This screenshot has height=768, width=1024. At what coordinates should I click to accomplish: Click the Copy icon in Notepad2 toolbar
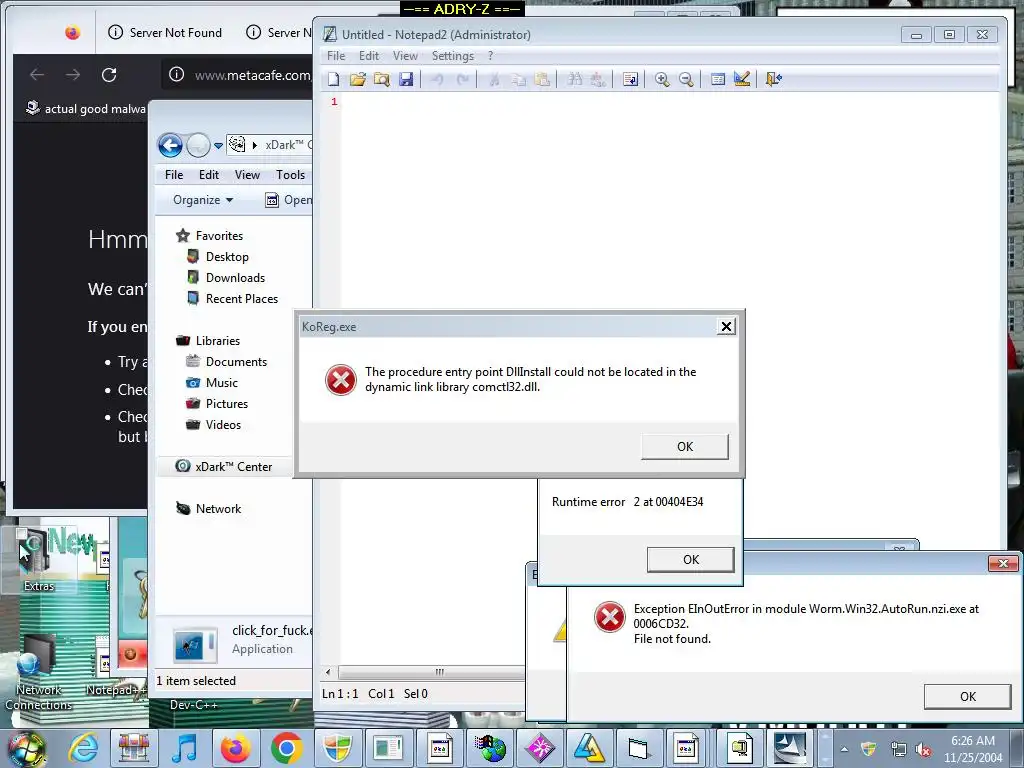pos(519,79)
